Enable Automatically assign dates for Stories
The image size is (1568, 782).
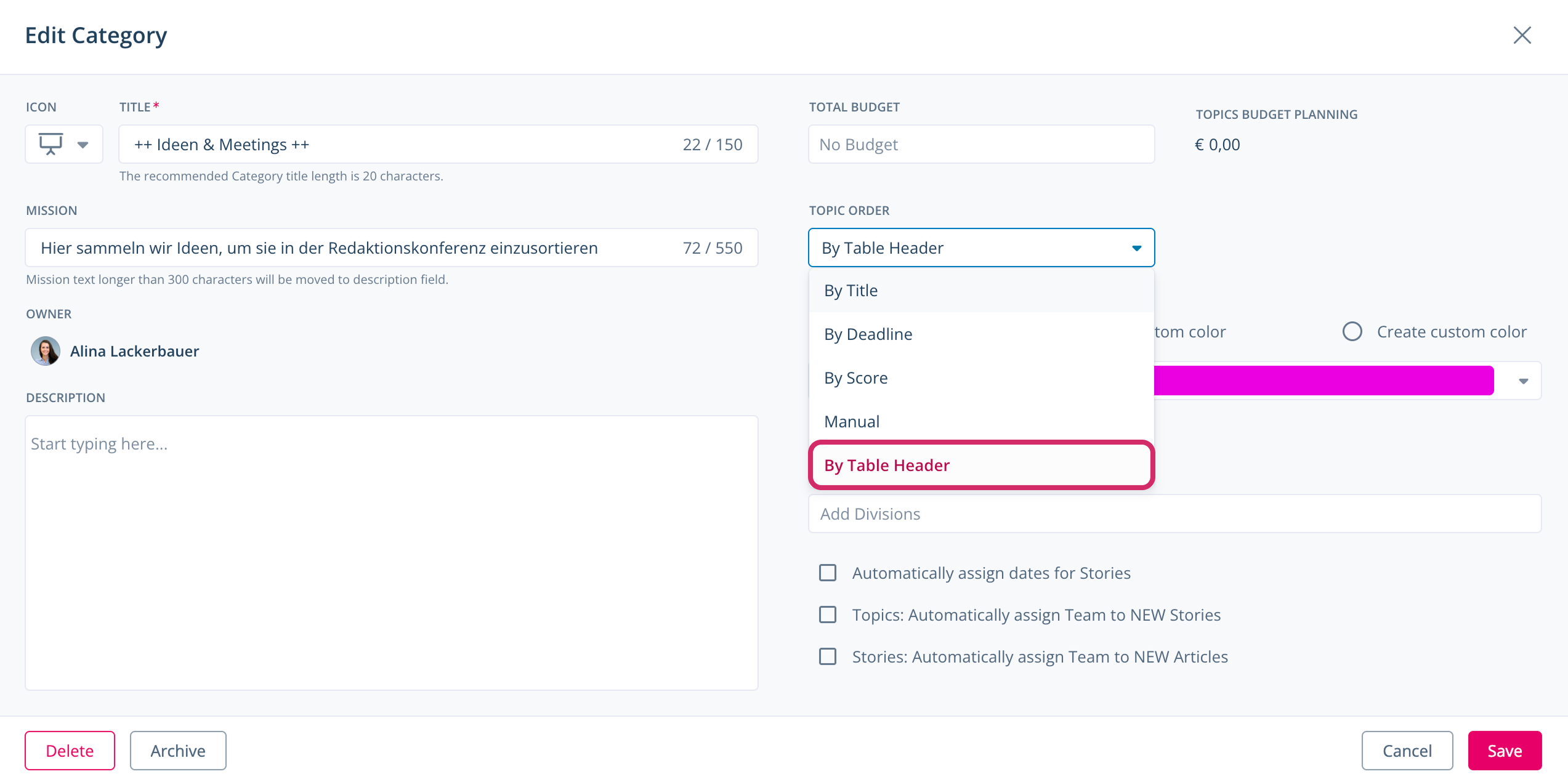(828, 573)
